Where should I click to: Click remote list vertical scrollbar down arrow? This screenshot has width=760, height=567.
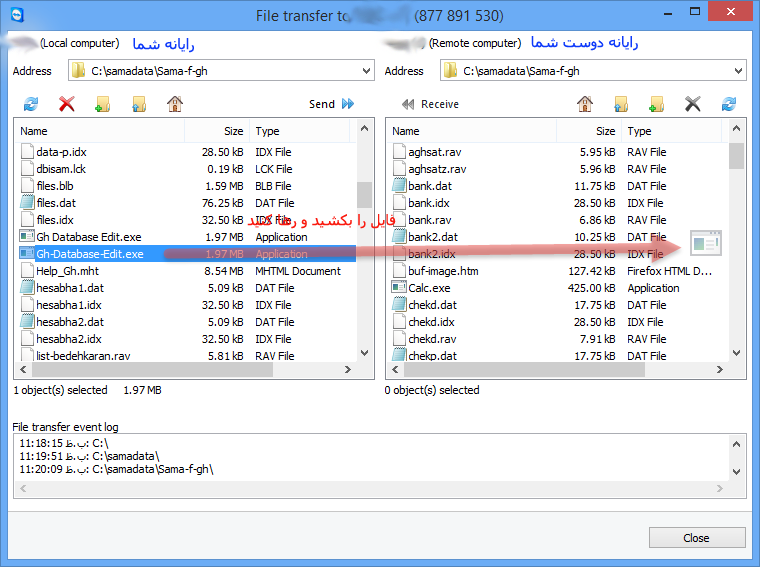point(736,353)
